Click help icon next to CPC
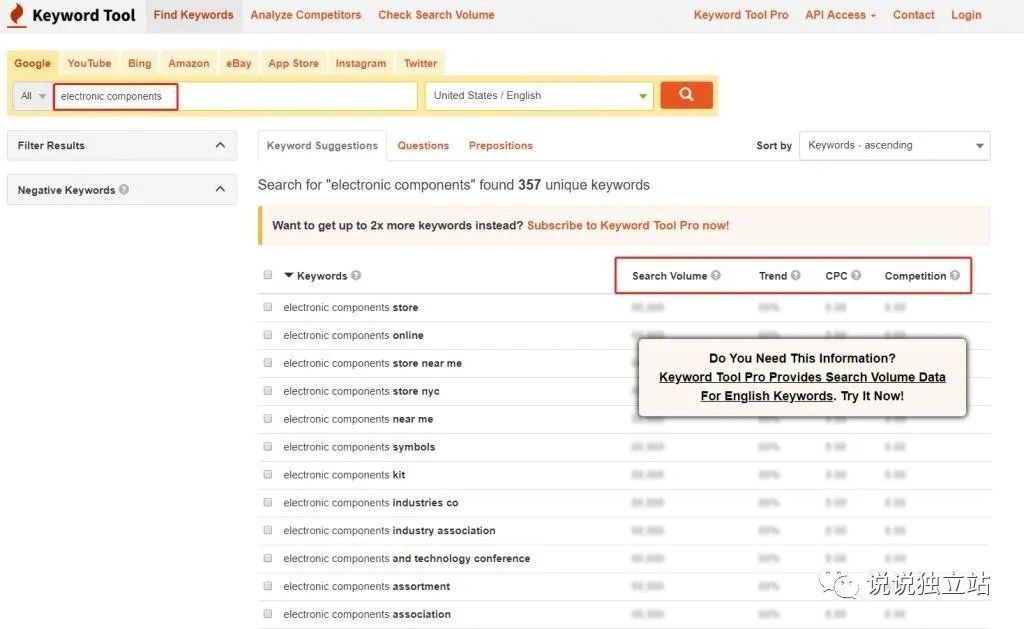 click(856, 276)
